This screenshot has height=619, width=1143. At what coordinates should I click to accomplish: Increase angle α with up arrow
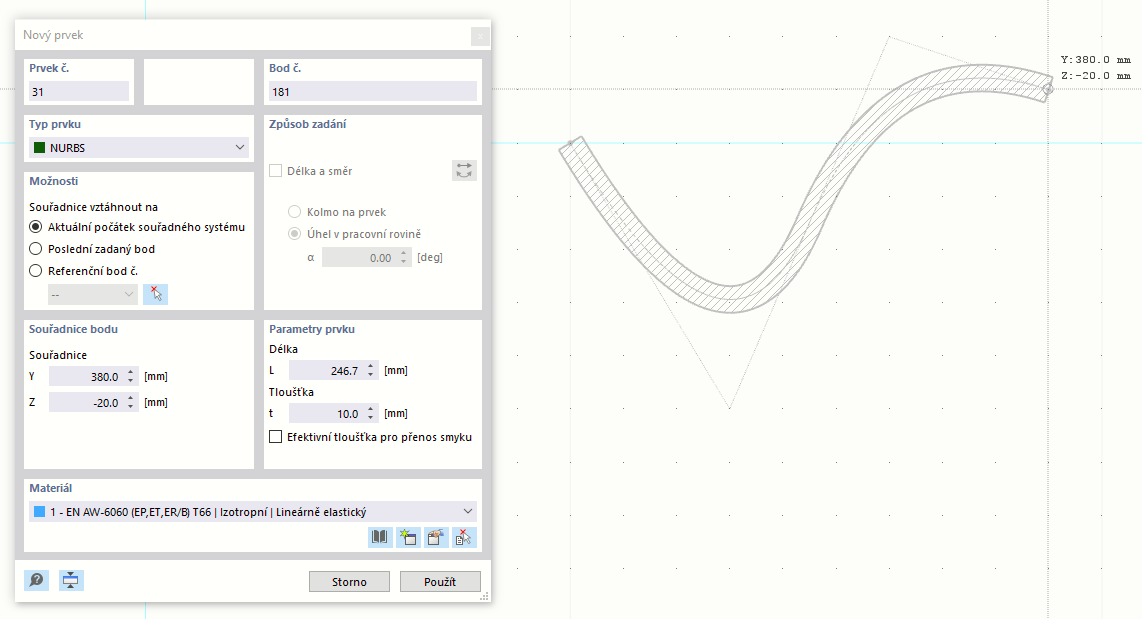(x=403, y=254)
